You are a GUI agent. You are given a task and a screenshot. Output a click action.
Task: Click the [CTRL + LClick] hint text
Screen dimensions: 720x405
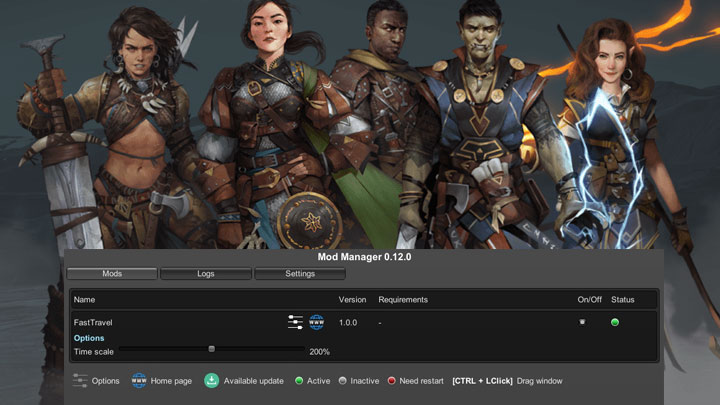tap(482, 381)
